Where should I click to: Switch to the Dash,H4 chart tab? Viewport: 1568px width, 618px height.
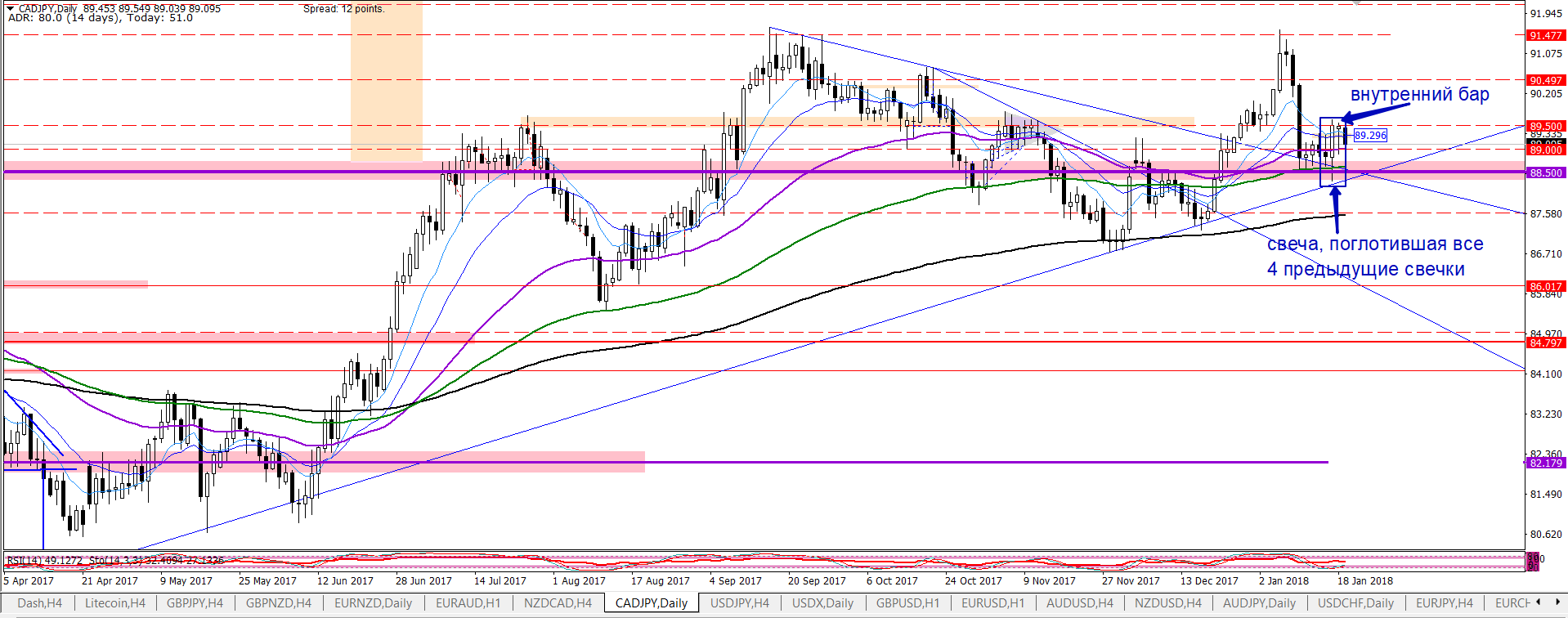(39, 603)
